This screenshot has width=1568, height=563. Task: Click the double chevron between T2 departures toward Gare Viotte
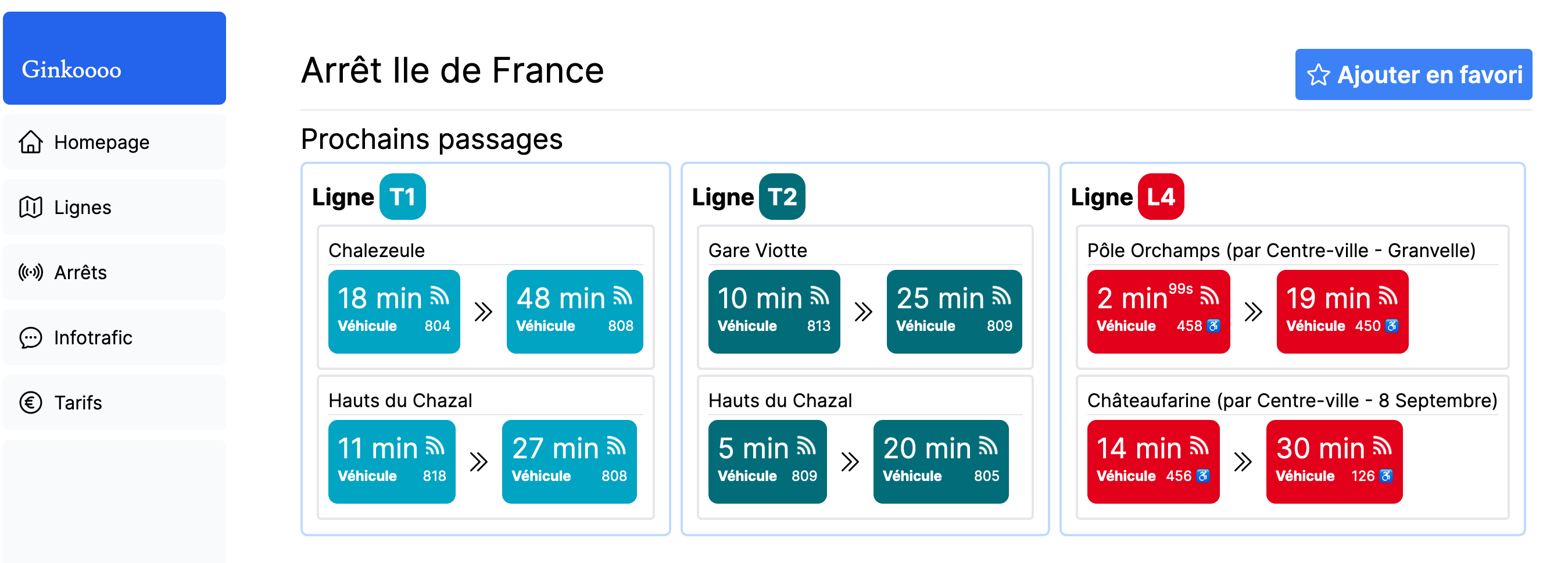862,311
